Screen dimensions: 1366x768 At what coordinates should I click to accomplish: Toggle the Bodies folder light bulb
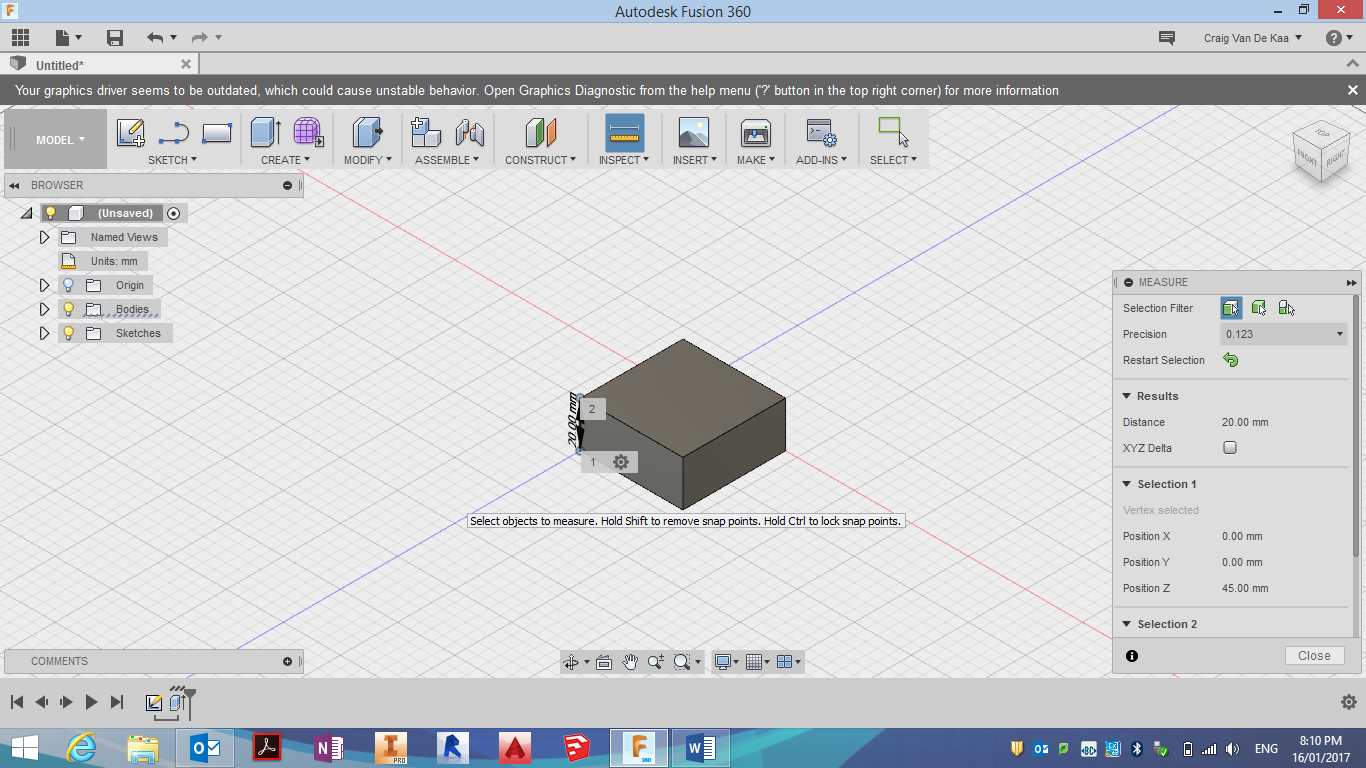(68, 309)
